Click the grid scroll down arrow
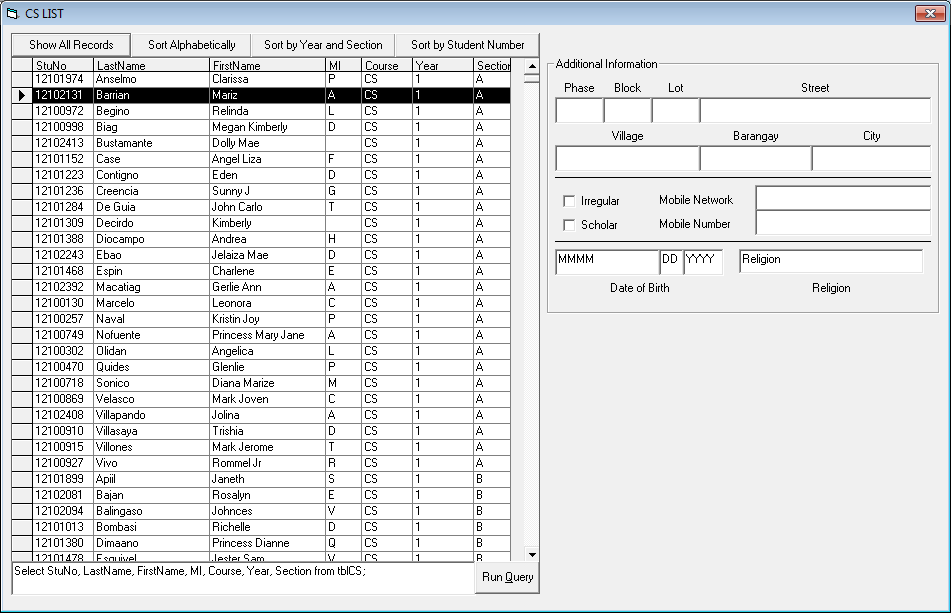This screenshot has width=951, height=613. (532, 554)
